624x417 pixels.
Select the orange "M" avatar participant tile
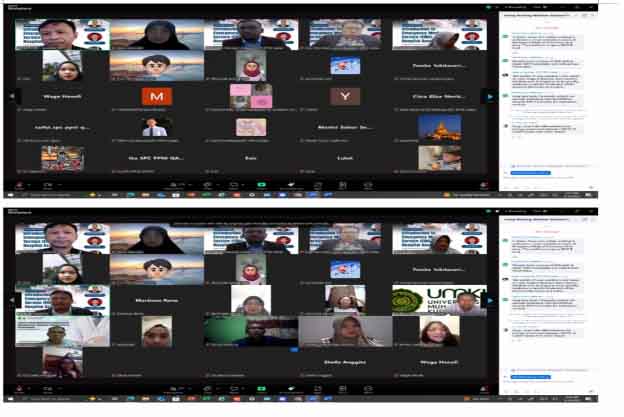coord(154,96)
